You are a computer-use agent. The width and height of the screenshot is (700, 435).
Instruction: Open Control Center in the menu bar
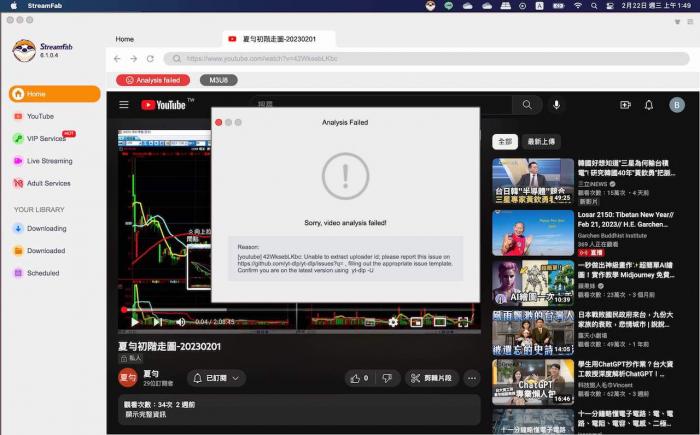coord(609,6)
